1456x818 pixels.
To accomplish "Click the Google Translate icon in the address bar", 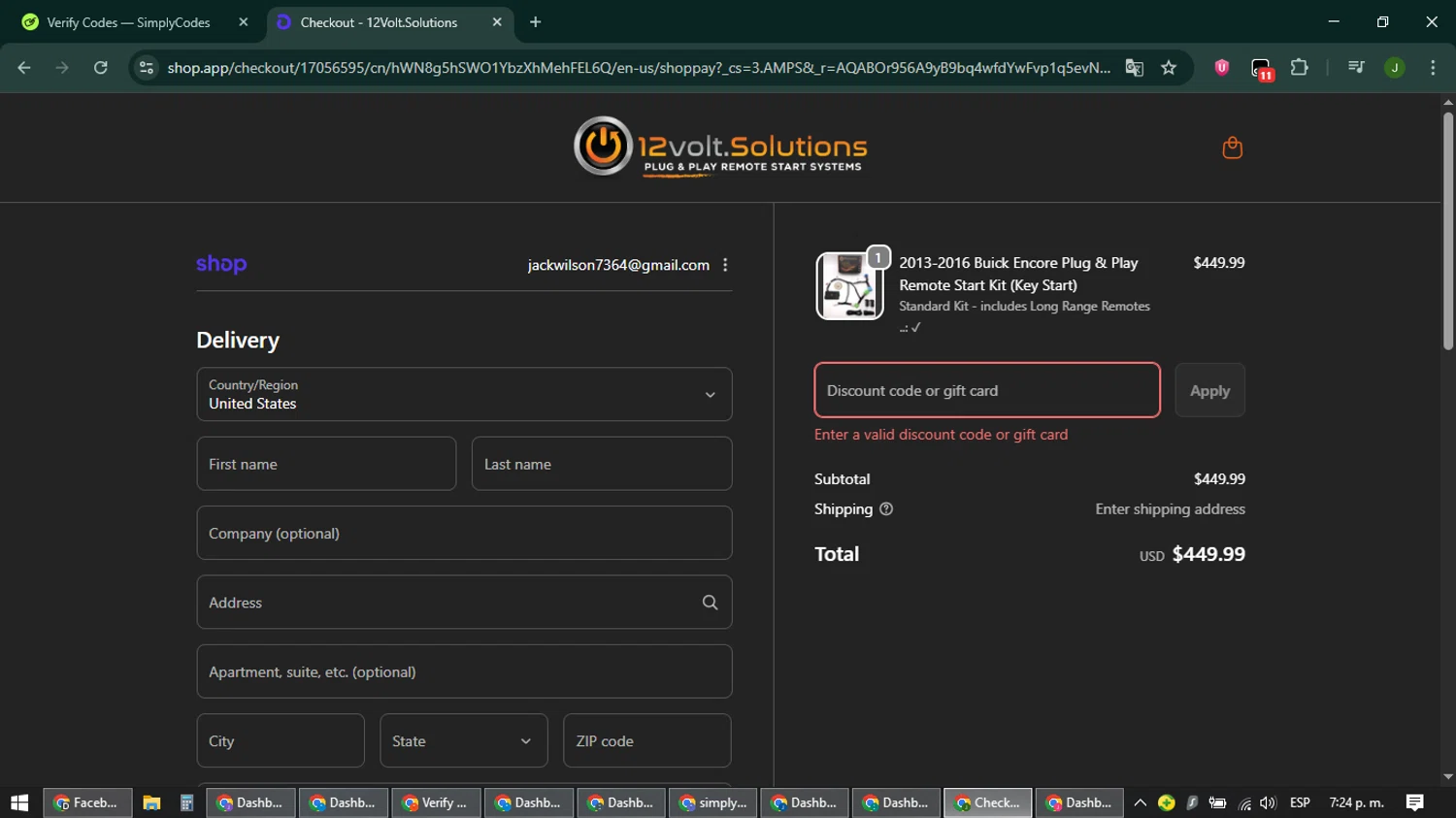I will [1134, 67].
